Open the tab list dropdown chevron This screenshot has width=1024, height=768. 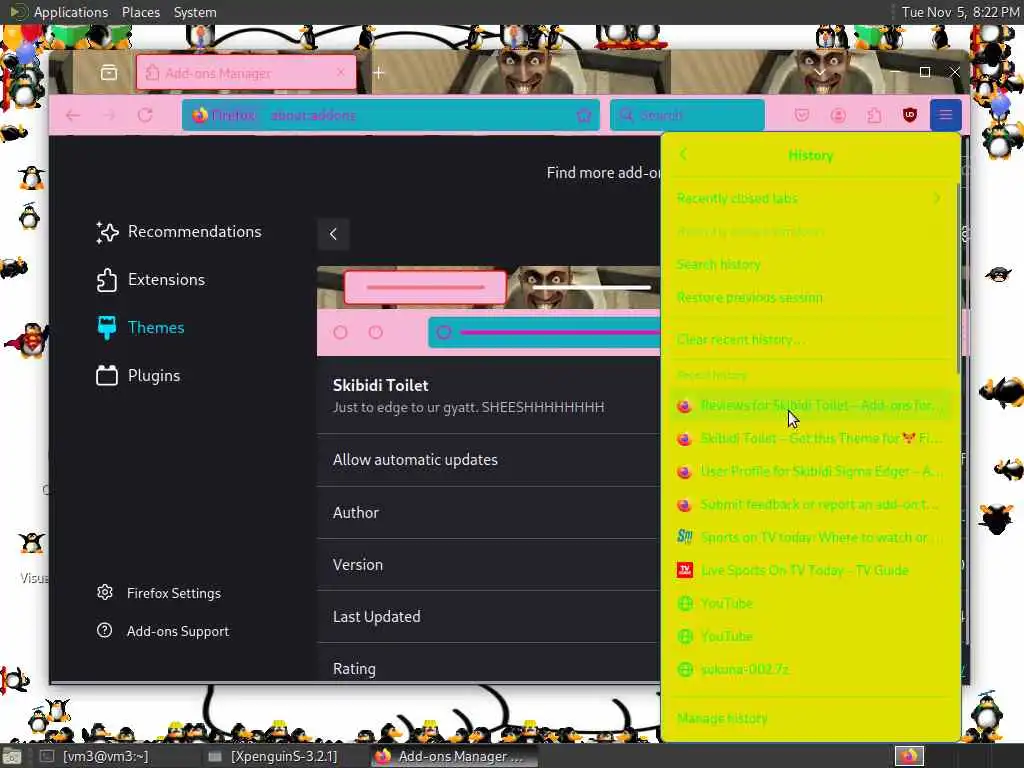pos(820,72)
